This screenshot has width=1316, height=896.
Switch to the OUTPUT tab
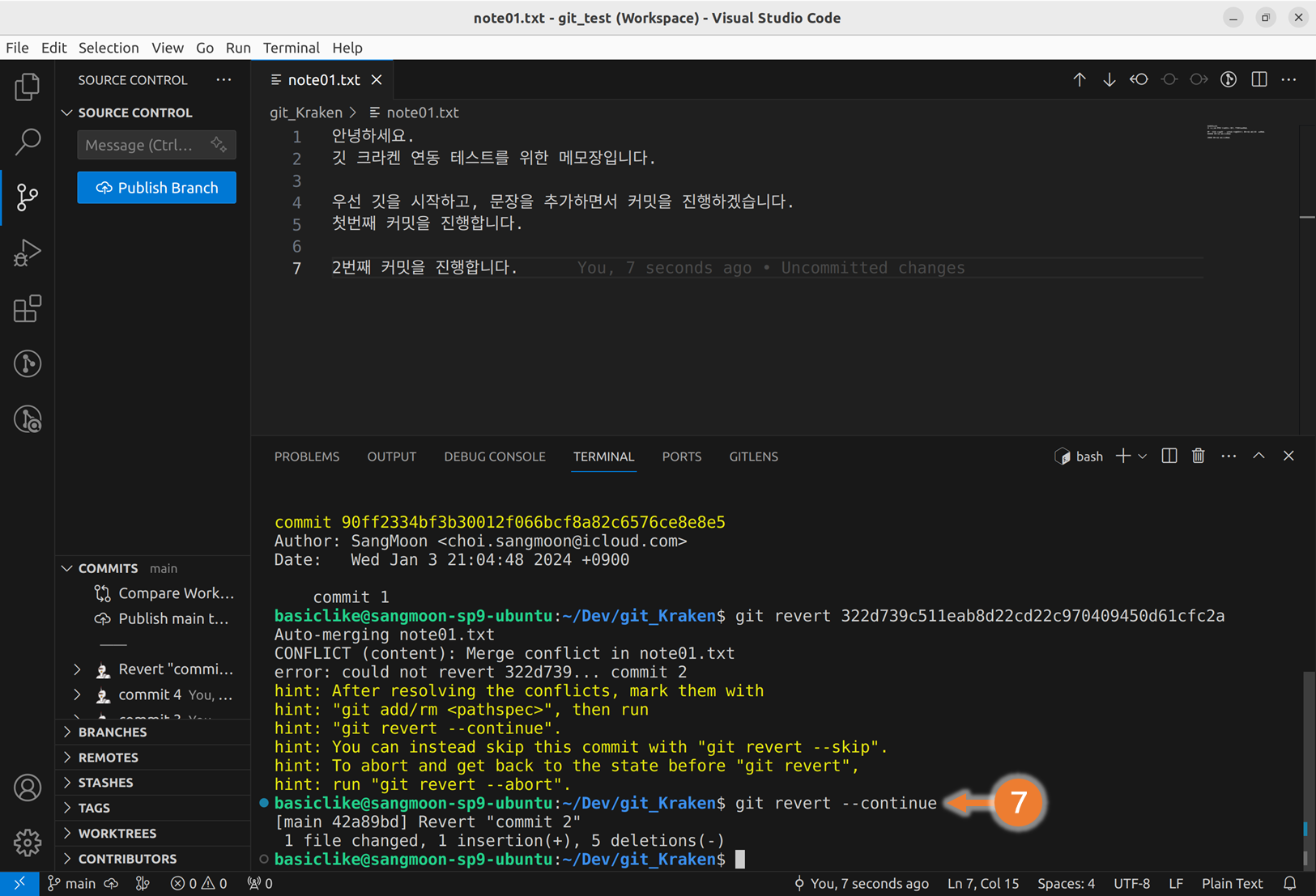tap(392, 456)
